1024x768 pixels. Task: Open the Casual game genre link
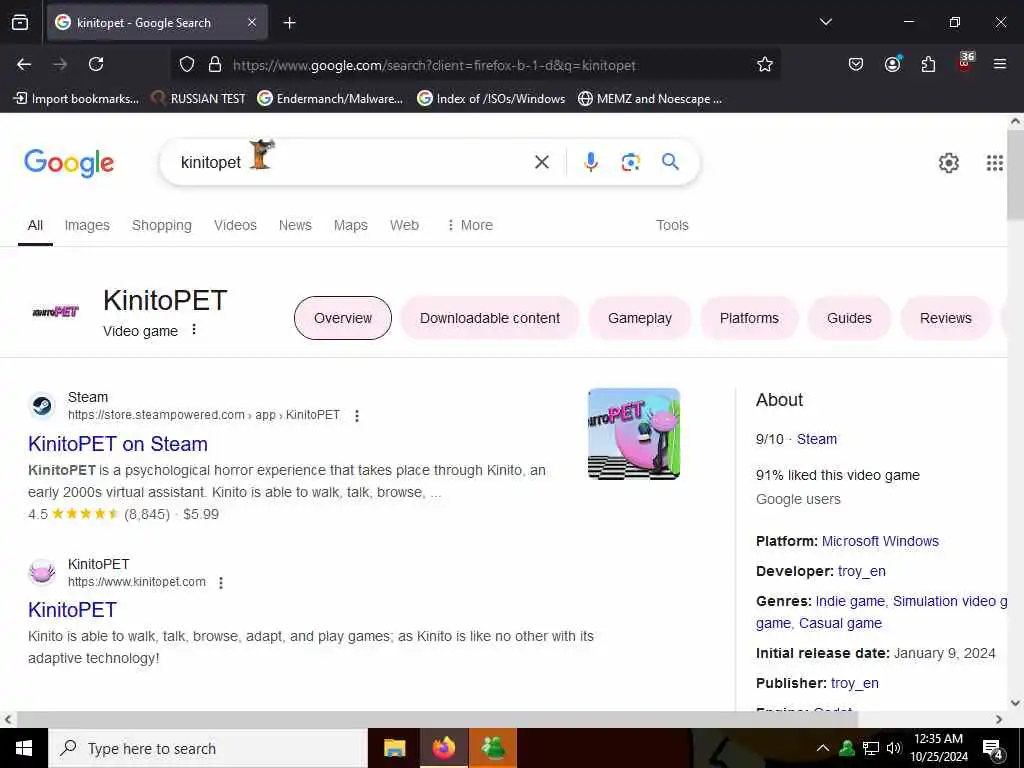pos(840,624)
